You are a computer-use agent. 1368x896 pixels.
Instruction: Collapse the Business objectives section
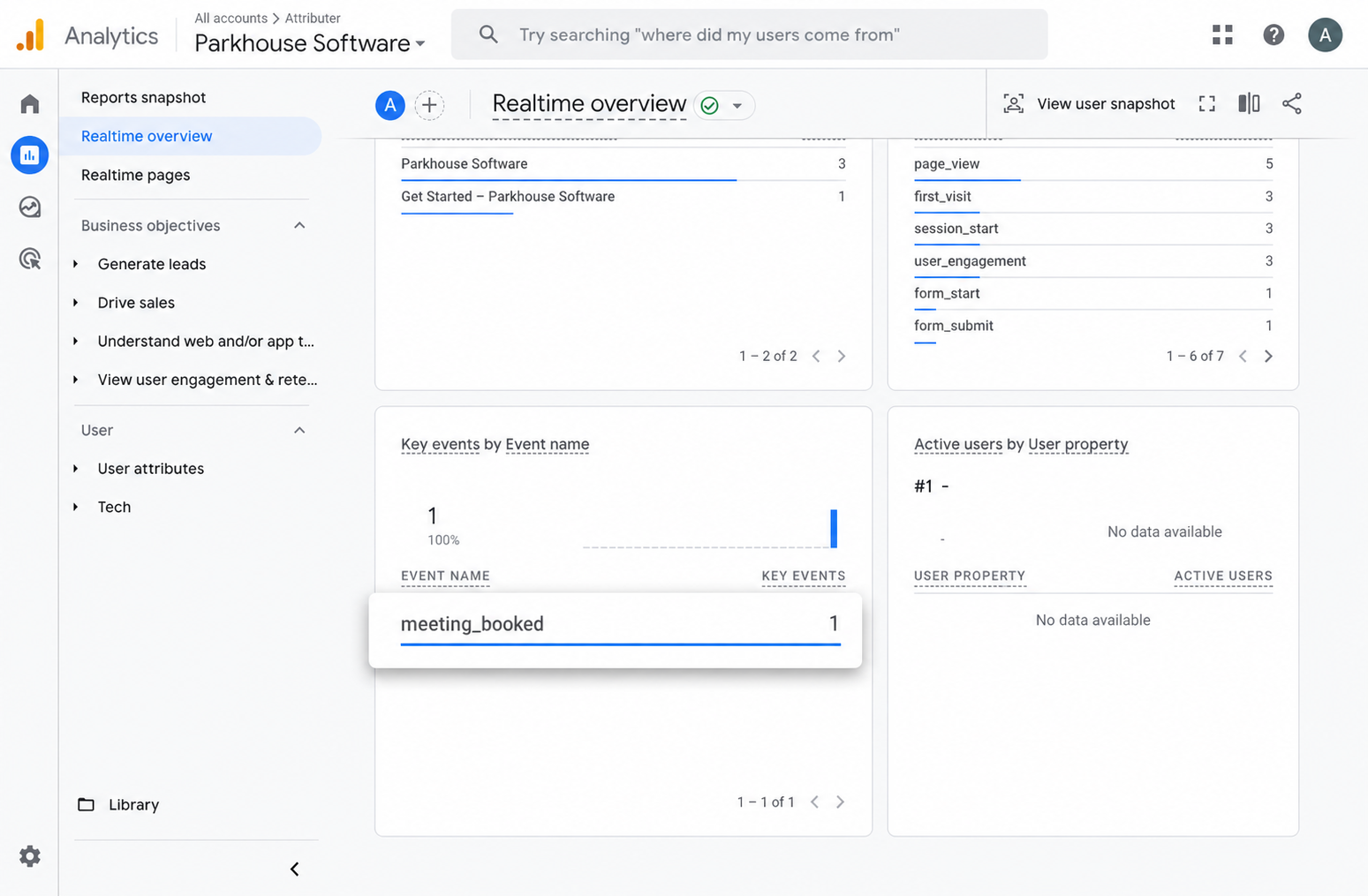click(x=299, y=225)
